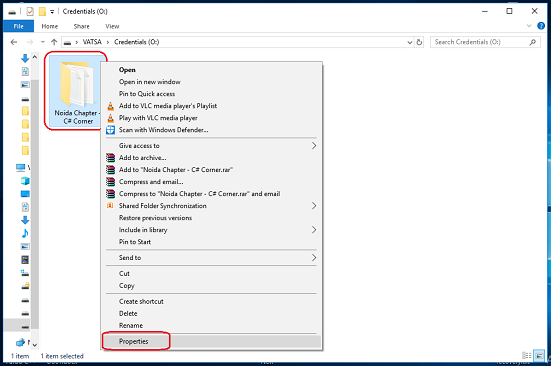The image size is (551, 366).
Task: Choose Create shortcut
Action: coord(212,301)
